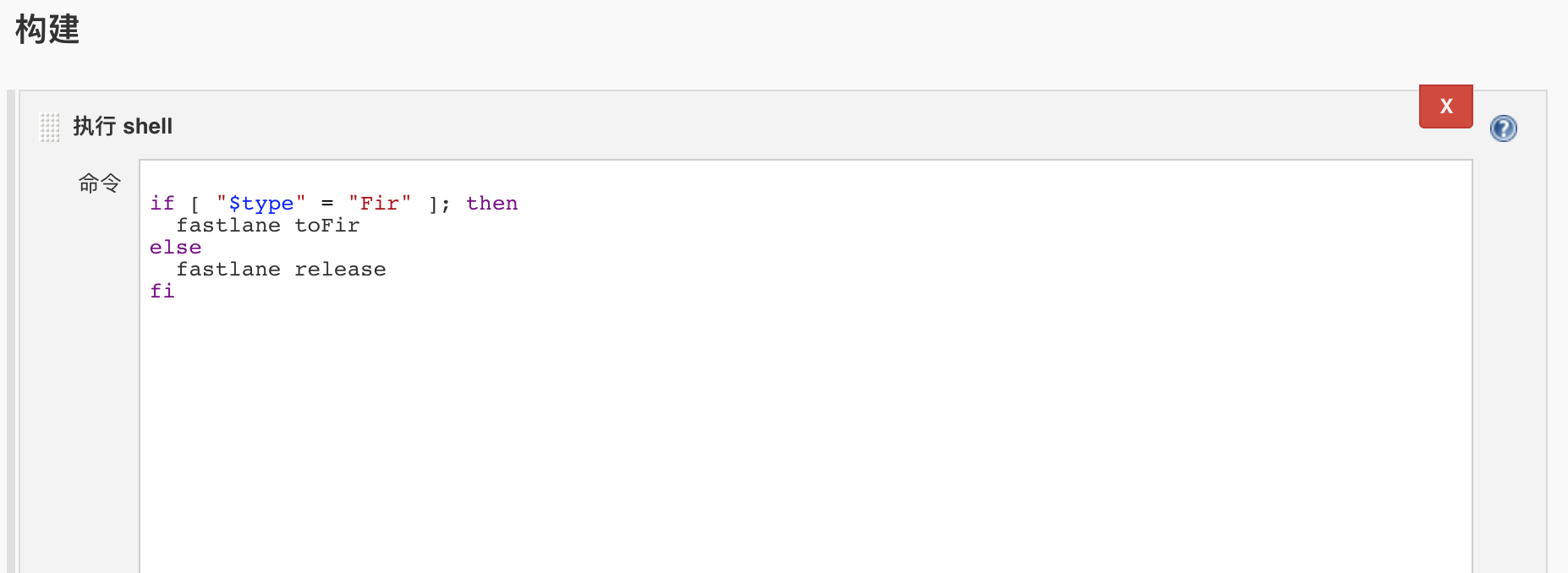The height and width of the screenshot is (573, 1568).
Task: Place cursor on the 'else' keyword
Action: tap(175, 248)
